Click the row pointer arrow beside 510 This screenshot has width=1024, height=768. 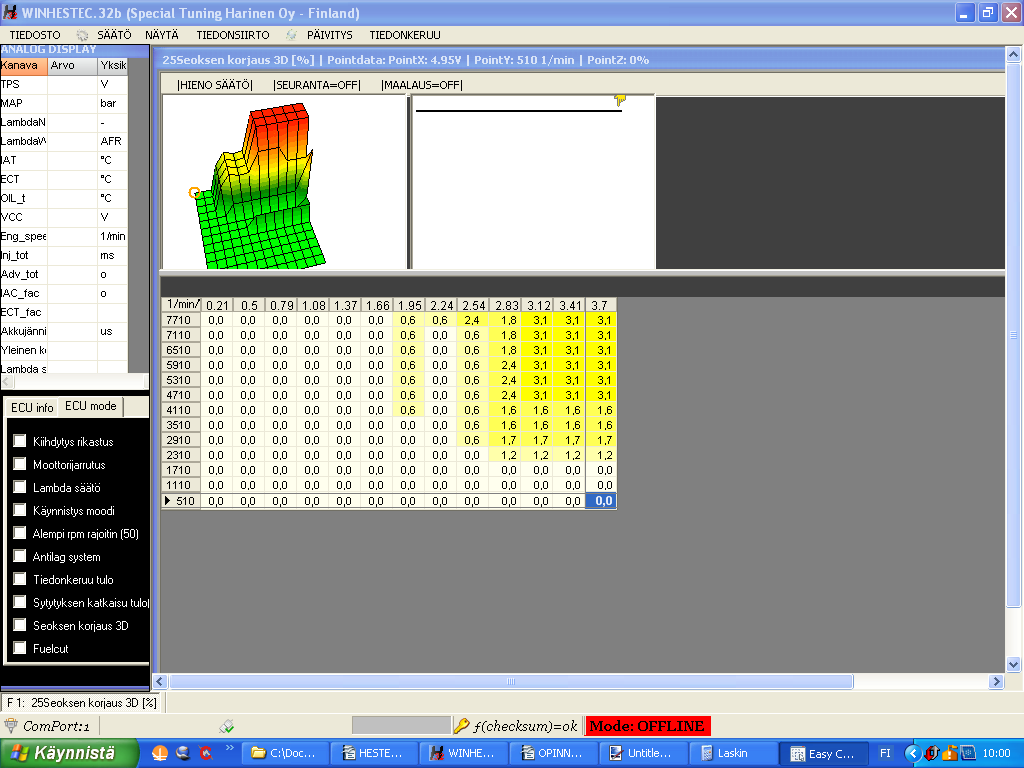pos(168,501)
